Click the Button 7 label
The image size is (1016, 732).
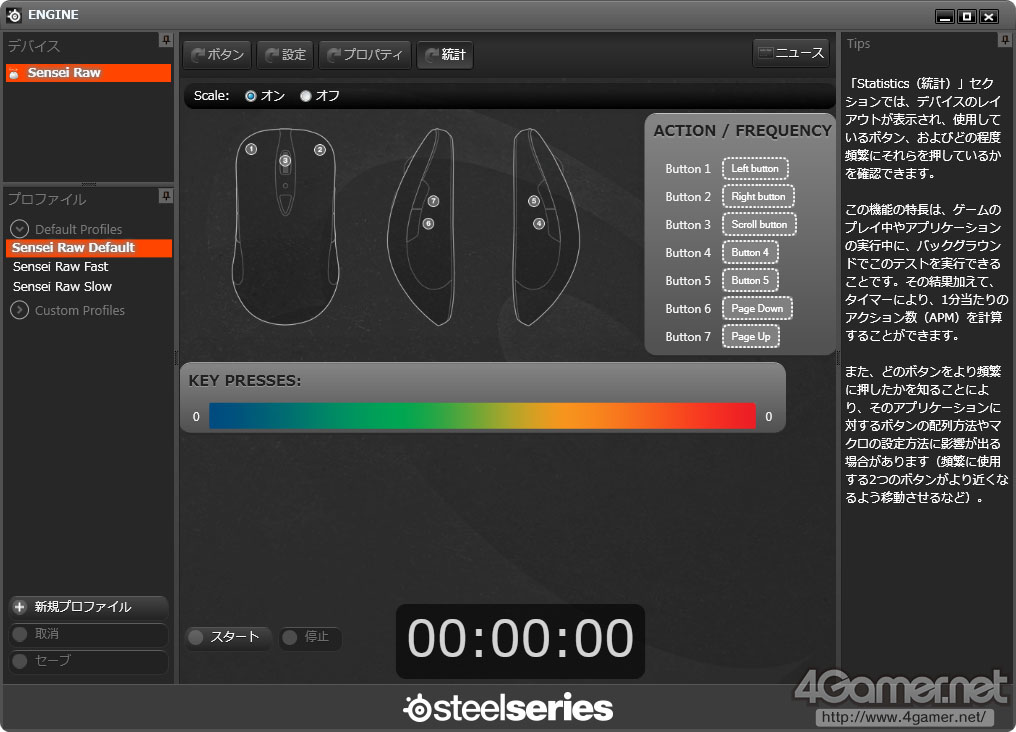click(688, 337)
